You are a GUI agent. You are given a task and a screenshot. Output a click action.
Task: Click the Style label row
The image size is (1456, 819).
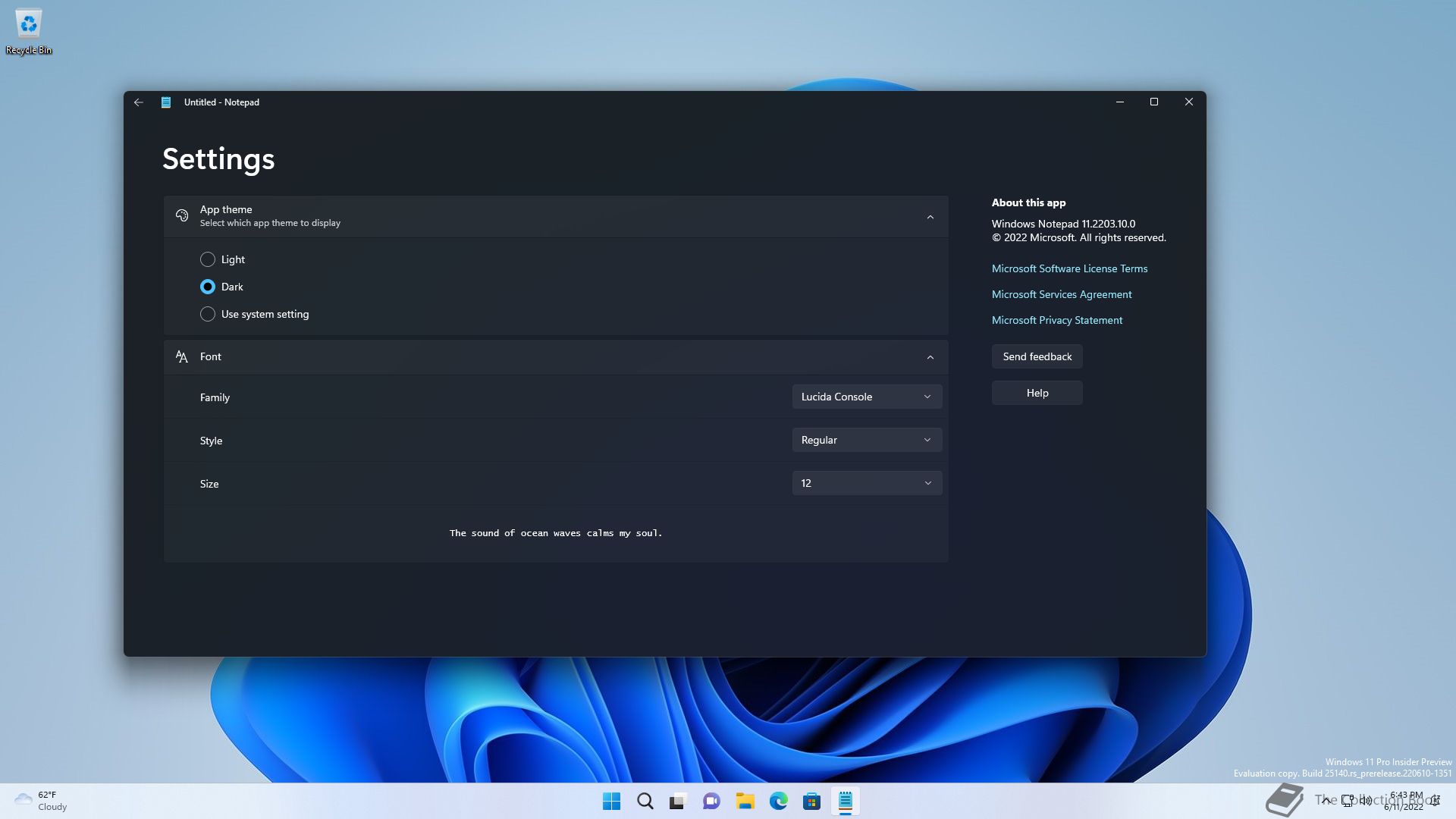tap(556, 441)
